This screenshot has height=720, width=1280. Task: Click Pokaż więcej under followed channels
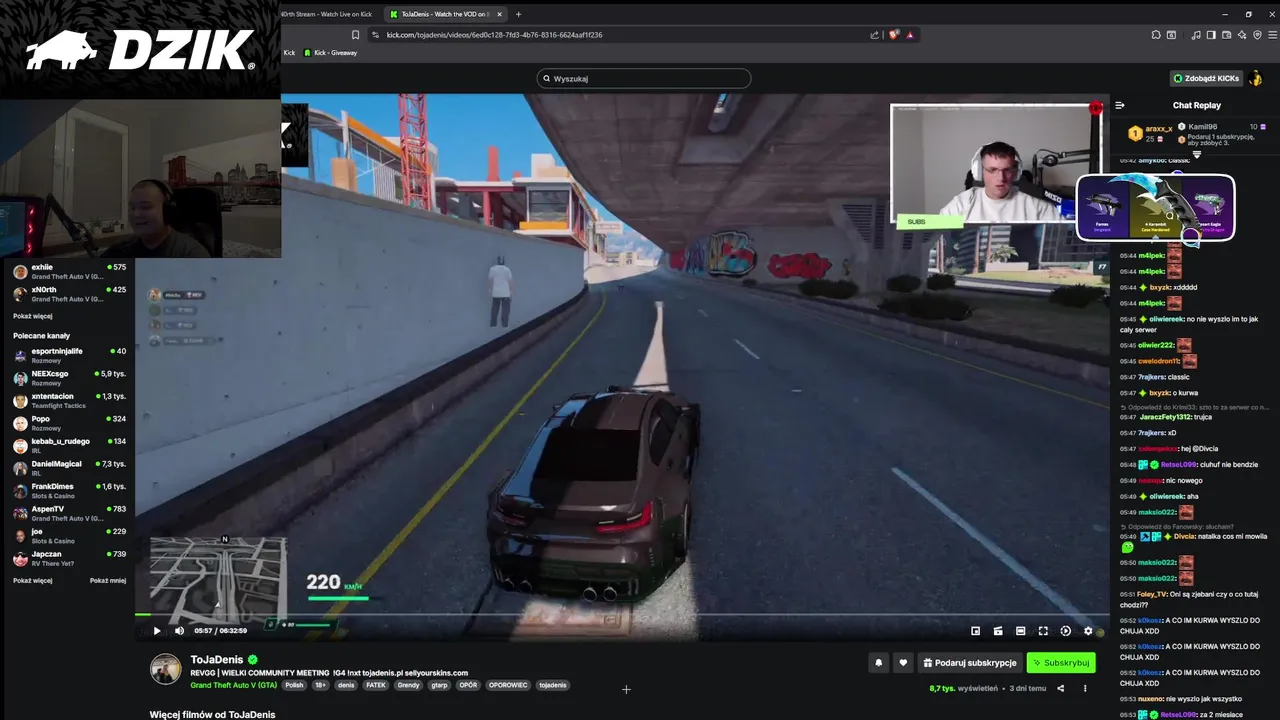click(x=32, y=316)
